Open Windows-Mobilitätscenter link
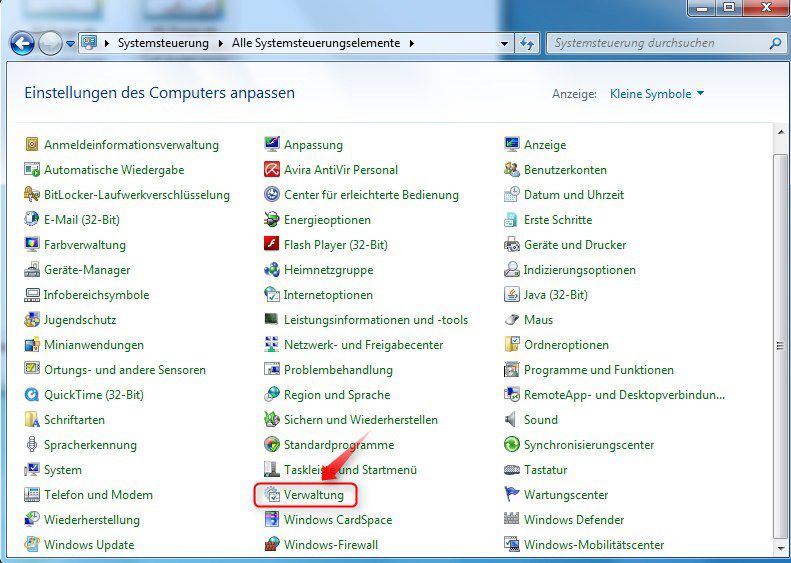This screenshot has height=563, width=791. [x=594, y=544]
